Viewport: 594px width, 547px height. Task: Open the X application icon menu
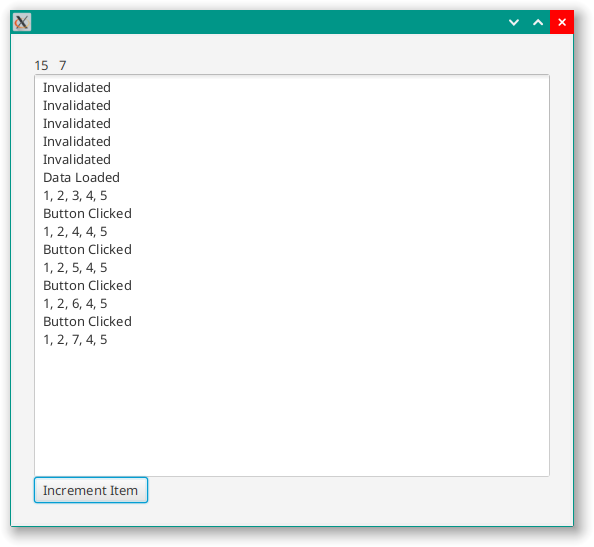click(x=22, y=22)
